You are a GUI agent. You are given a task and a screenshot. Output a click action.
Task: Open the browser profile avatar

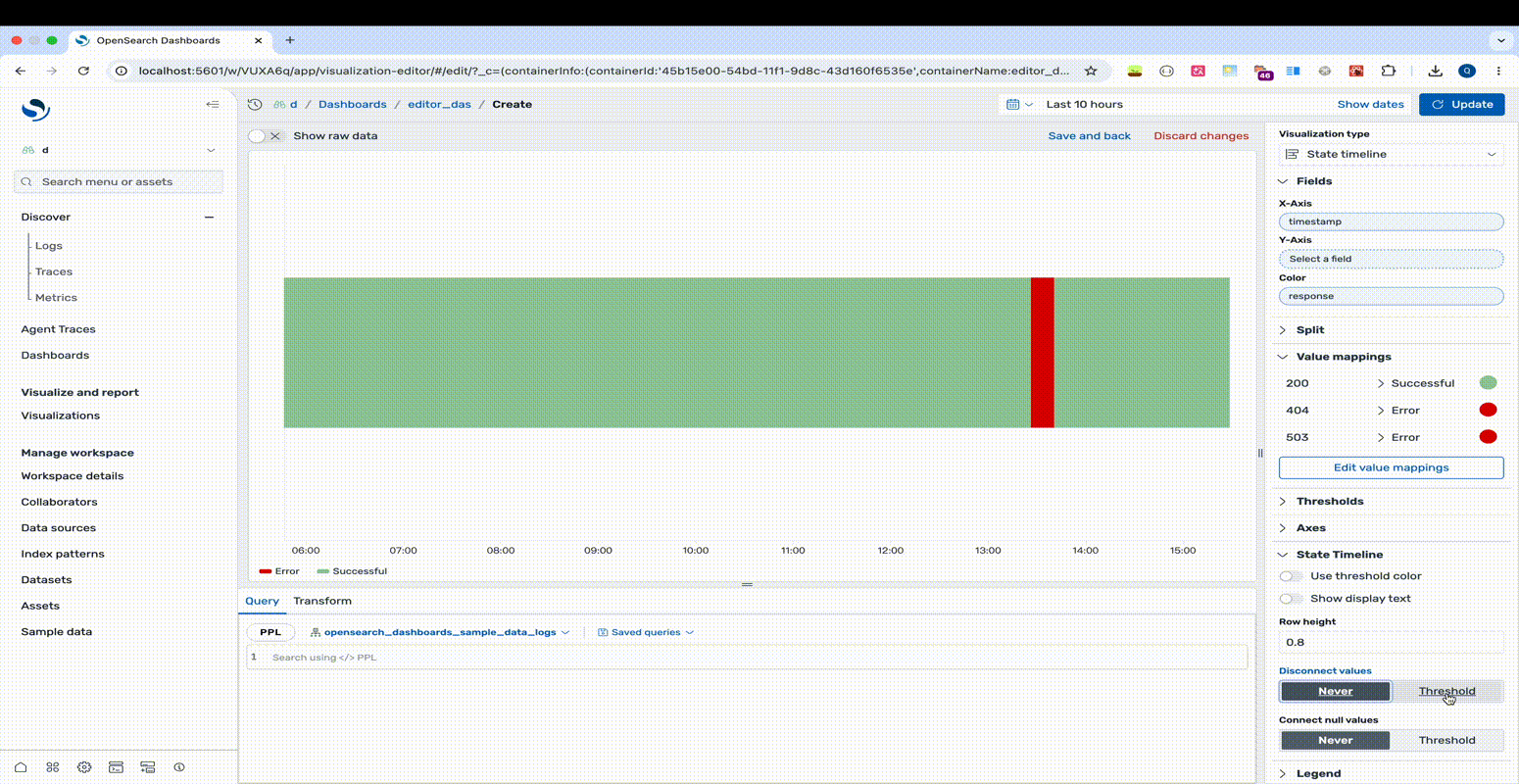[x=1467, y=71]
